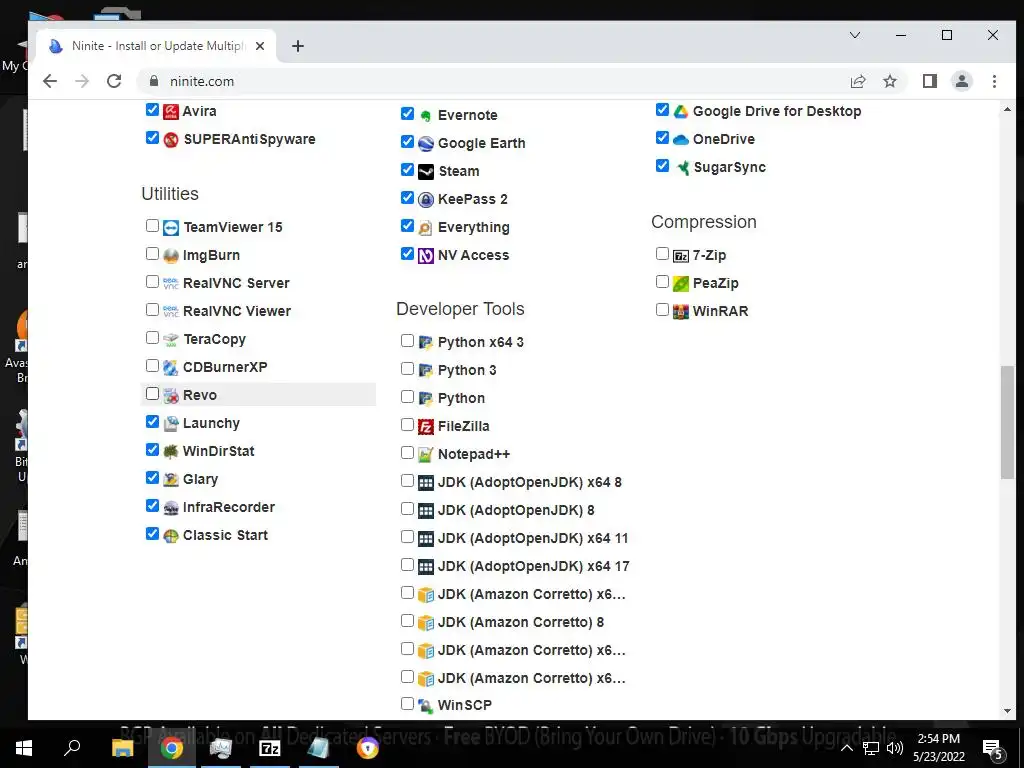The width and height of the screenshot is (1024, 768).
Task: Open Chrome side panel
Action: [x=930, y=81]
